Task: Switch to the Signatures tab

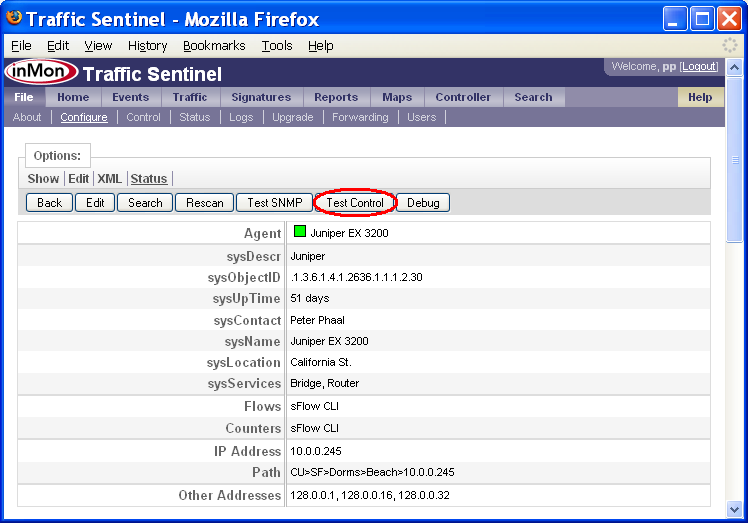Action: (261, 97)
